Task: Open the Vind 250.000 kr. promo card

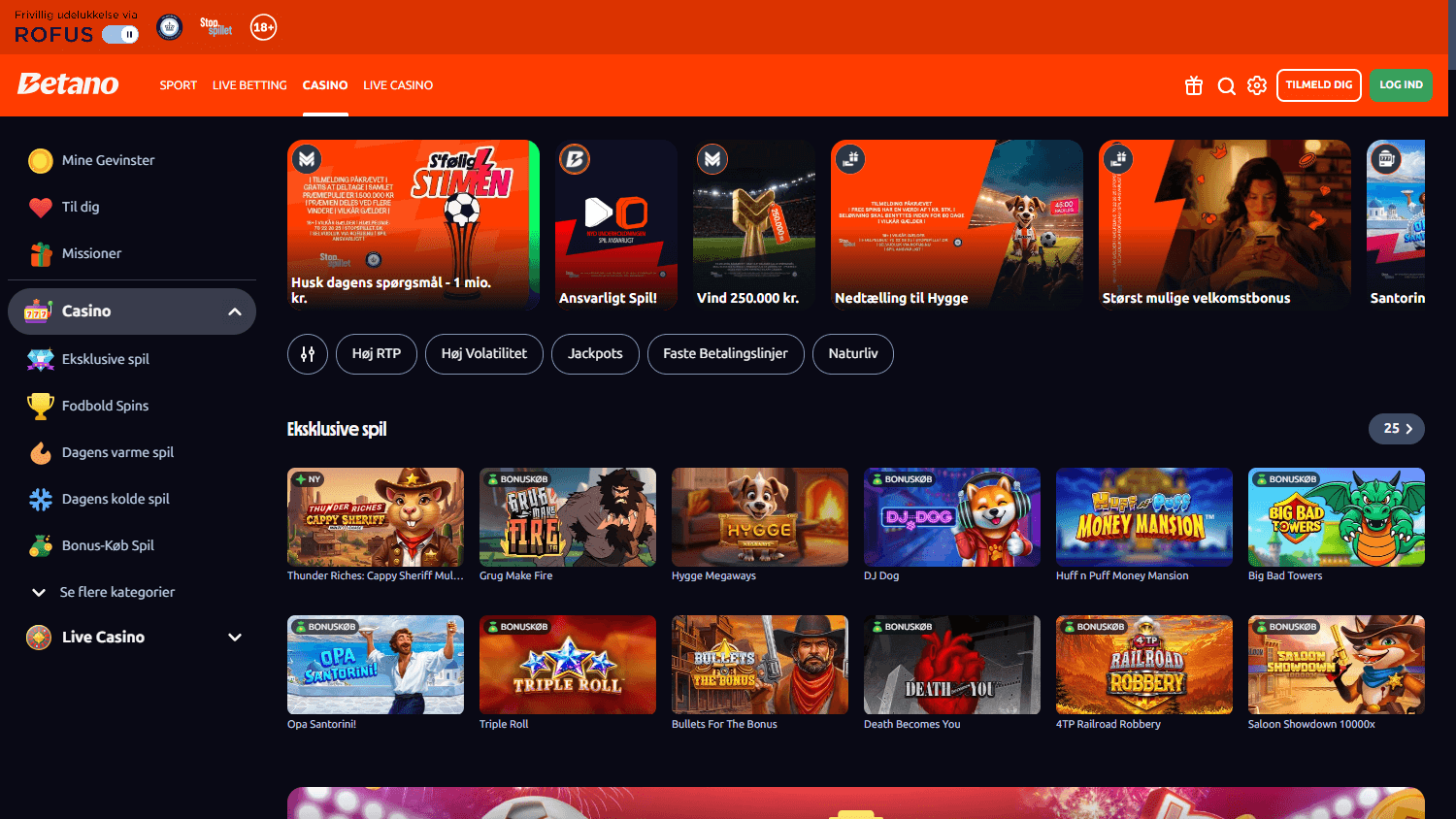Action: pos(754,224)
